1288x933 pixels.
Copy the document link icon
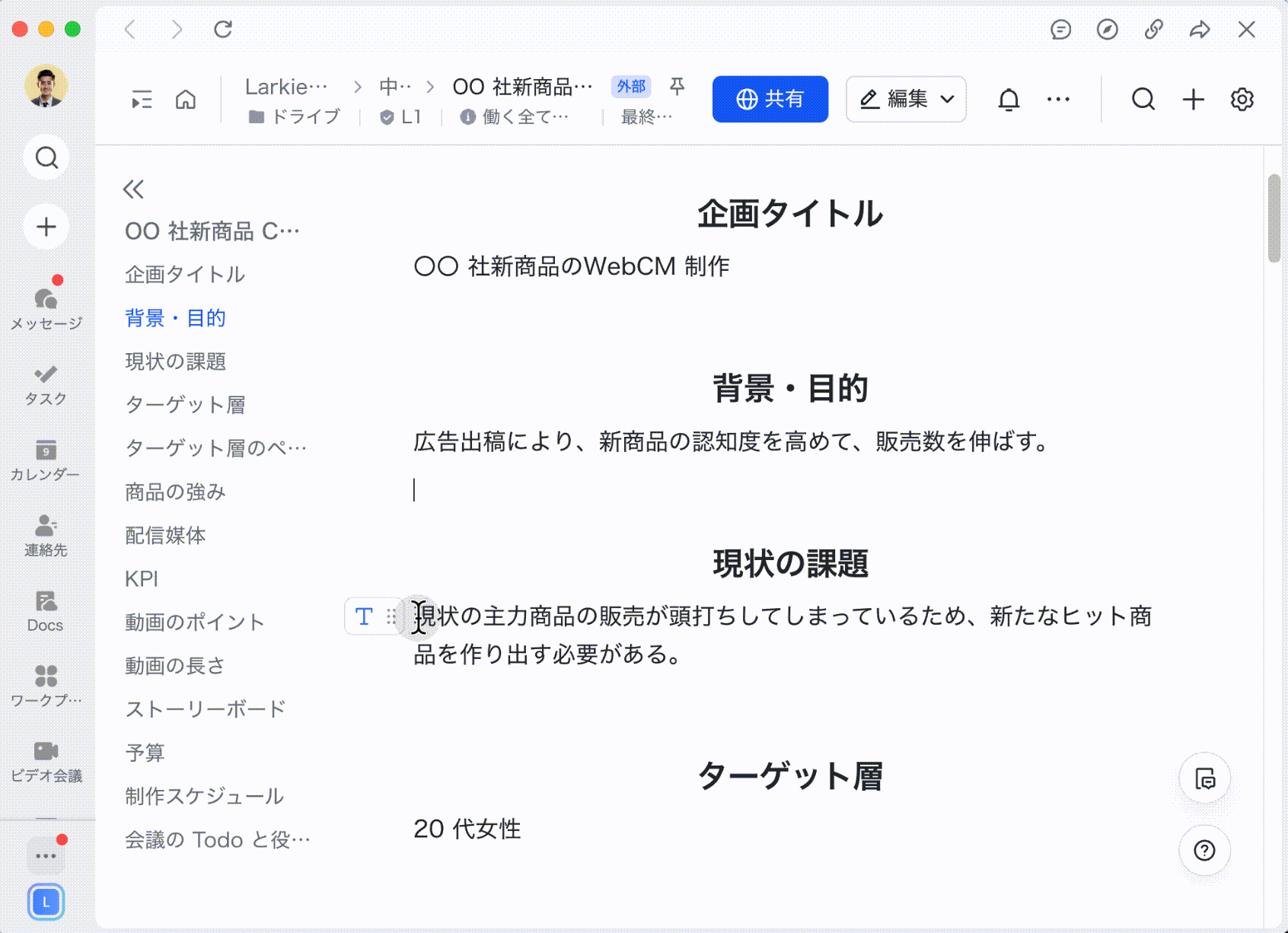point(1153,30)
